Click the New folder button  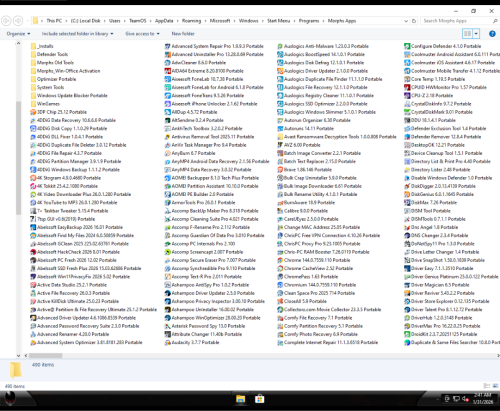183,34
